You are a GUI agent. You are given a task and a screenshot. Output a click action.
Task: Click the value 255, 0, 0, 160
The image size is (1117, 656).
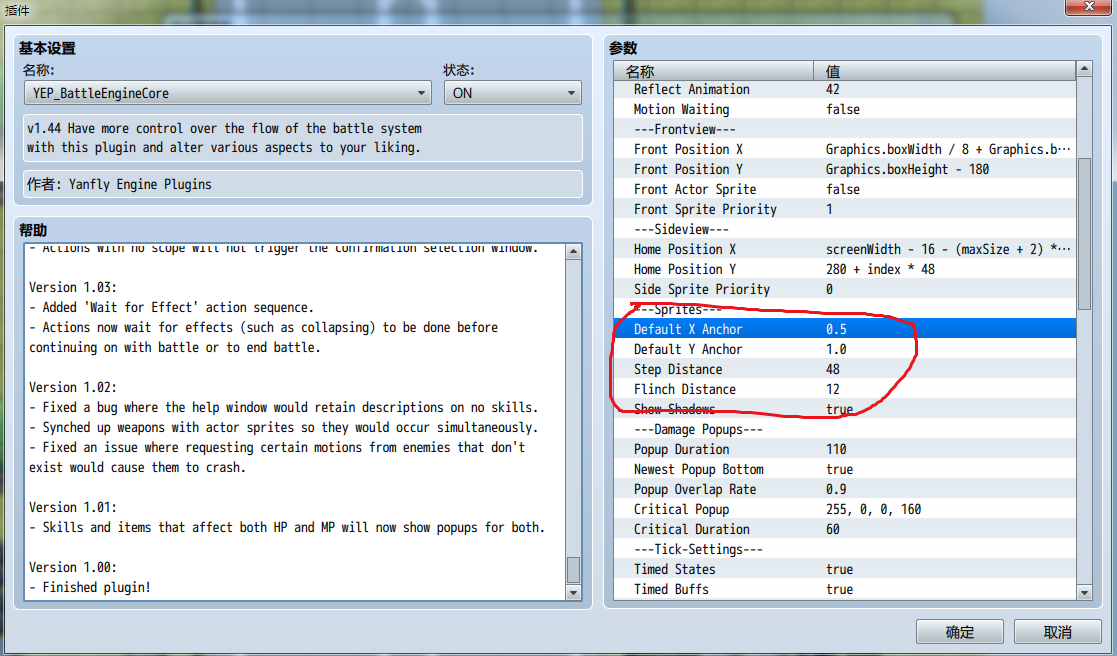point(873,509)
